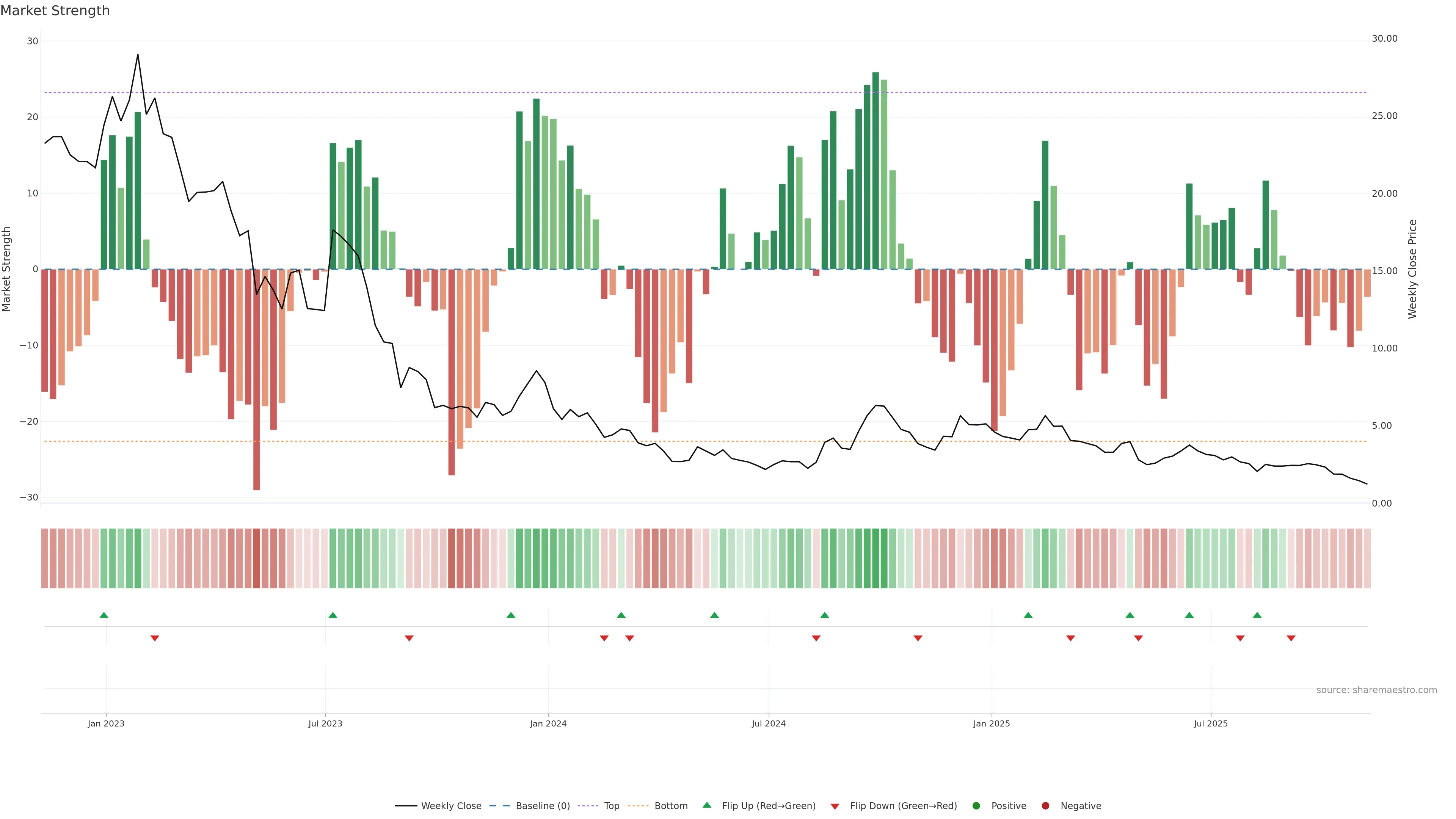Click the weekly close line peak in early 2023
The image size is (1456, 819).
[x=137, y=55]
